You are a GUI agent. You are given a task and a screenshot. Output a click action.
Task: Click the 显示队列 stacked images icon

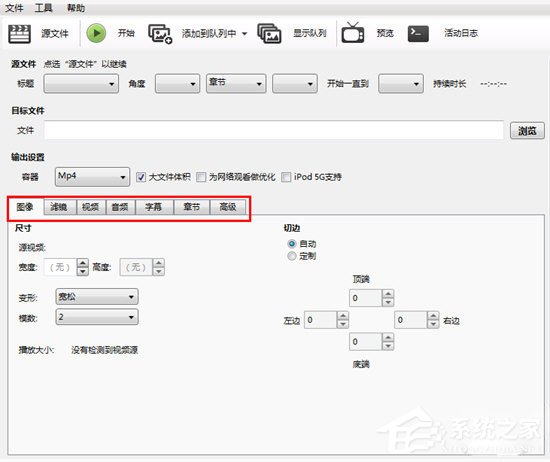(269, 34)
